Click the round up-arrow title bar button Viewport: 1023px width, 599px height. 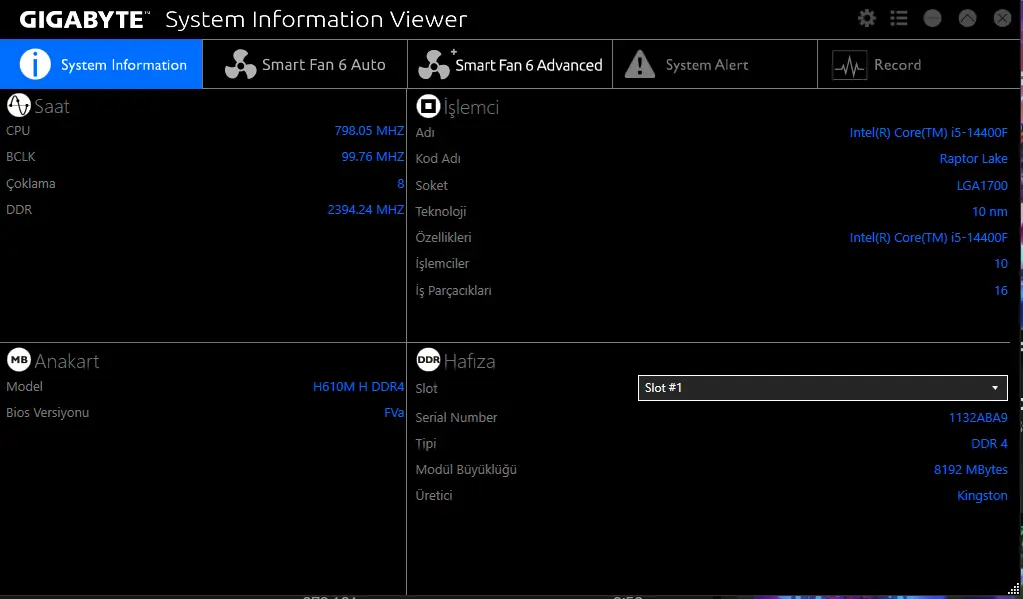pyautogui.click(x=968, y=18)
